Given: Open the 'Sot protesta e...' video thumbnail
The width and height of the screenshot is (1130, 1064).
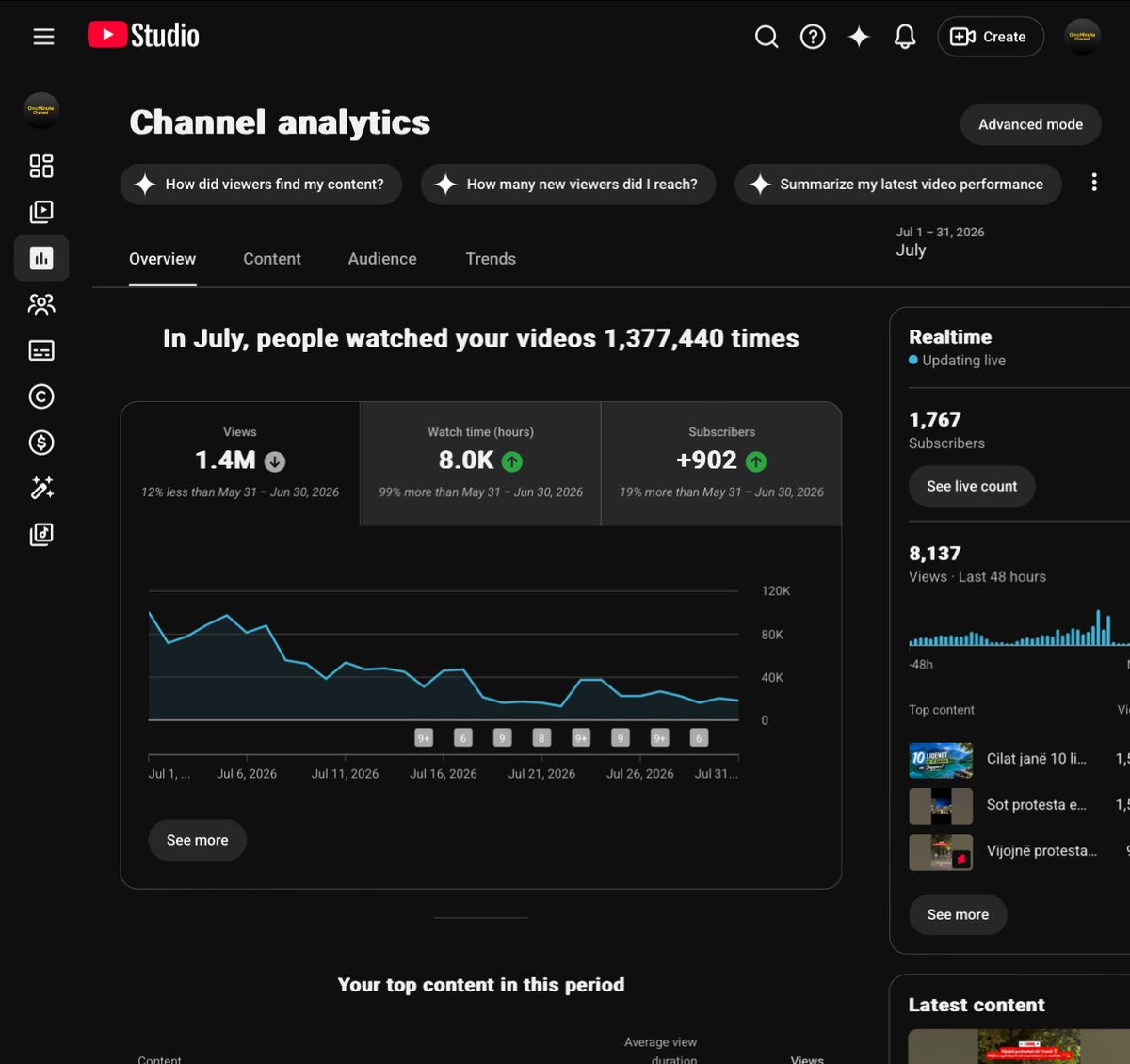Looking at the screenshot, I should click(x=941, y=806).
